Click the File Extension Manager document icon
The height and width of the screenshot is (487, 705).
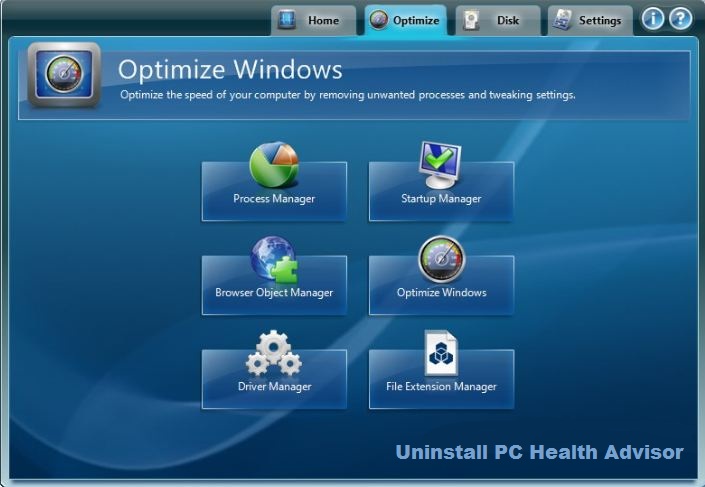point(441,353)
